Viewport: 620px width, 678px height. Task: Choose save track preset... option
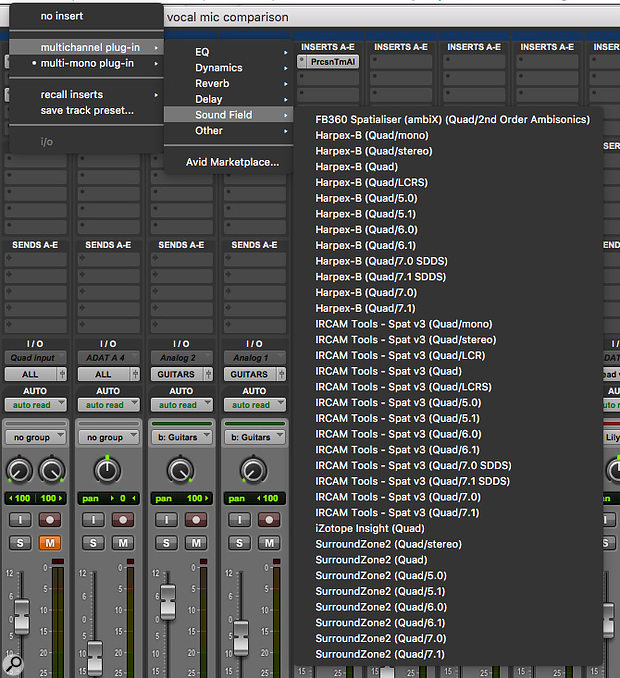86,110
